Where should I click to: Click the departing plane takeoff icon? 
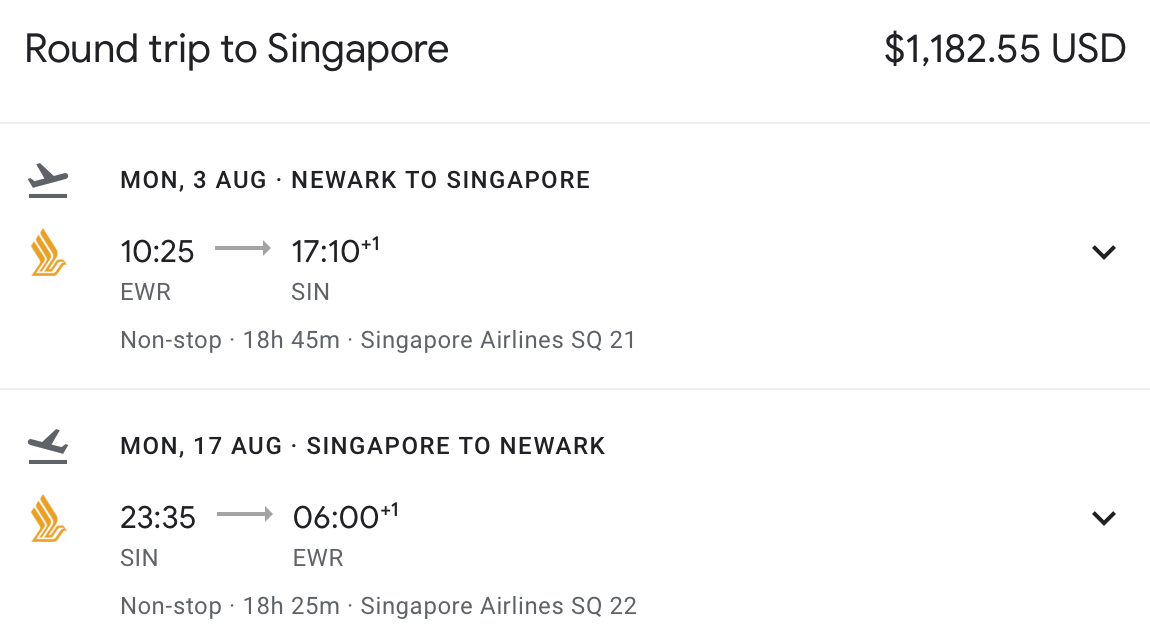coord(47,181)
